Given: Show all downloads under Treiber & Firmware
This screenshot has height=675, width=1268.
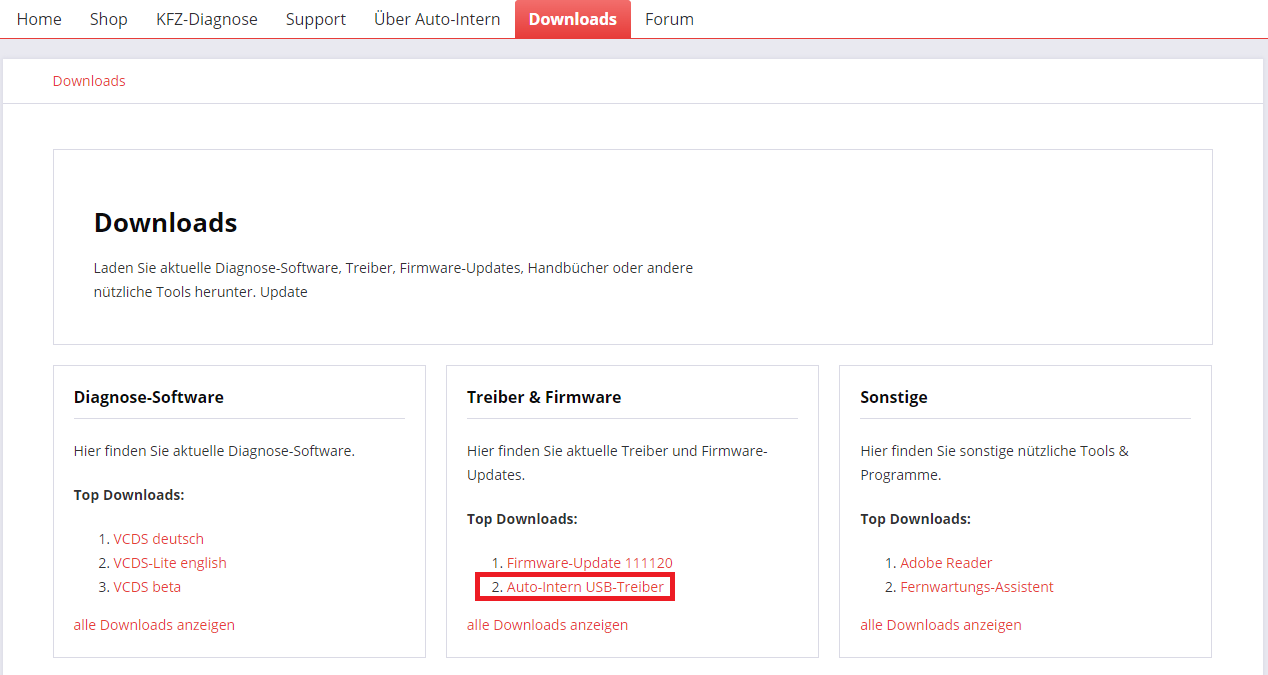Looking at the screenshot, I should pos(547,625).
